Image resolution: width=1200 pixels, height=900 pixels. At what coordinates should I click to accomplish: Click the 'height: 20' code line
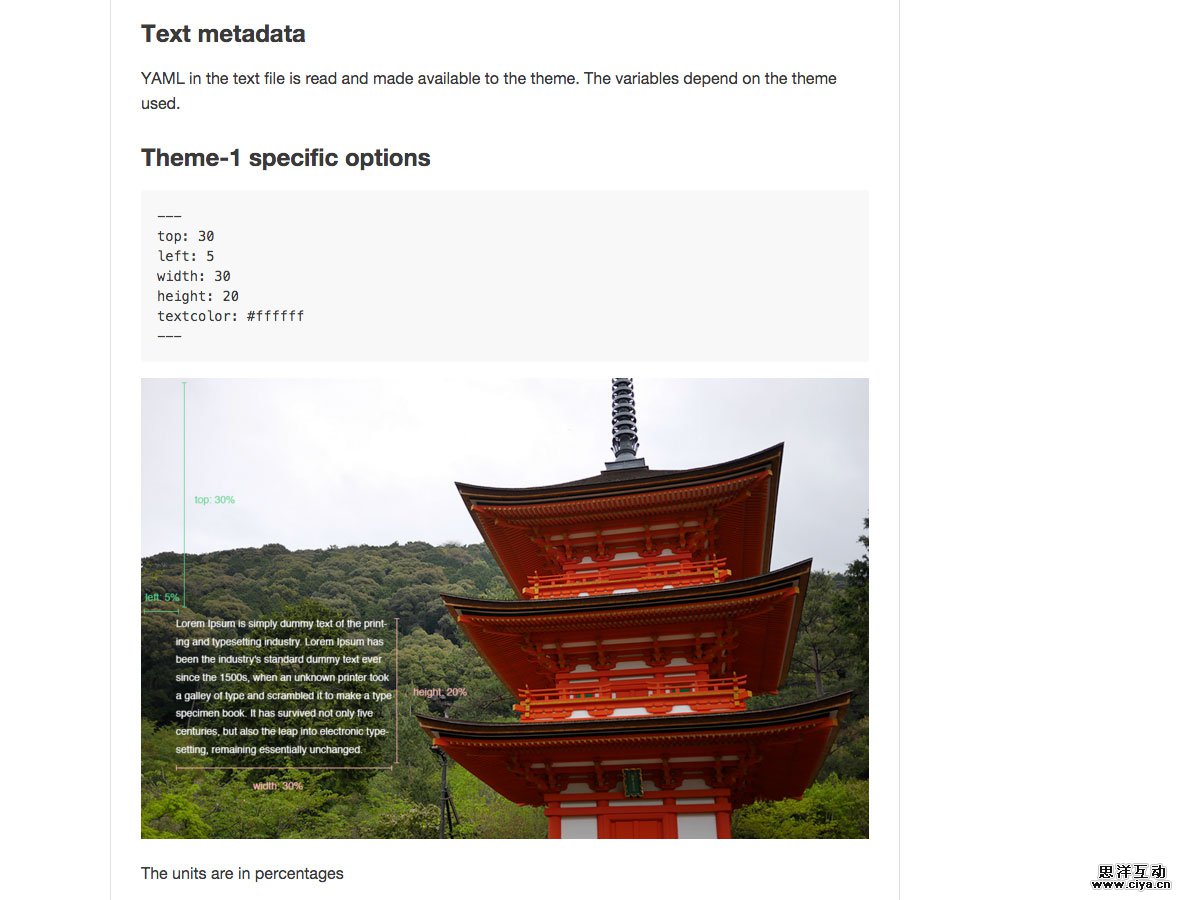point(198,296)
